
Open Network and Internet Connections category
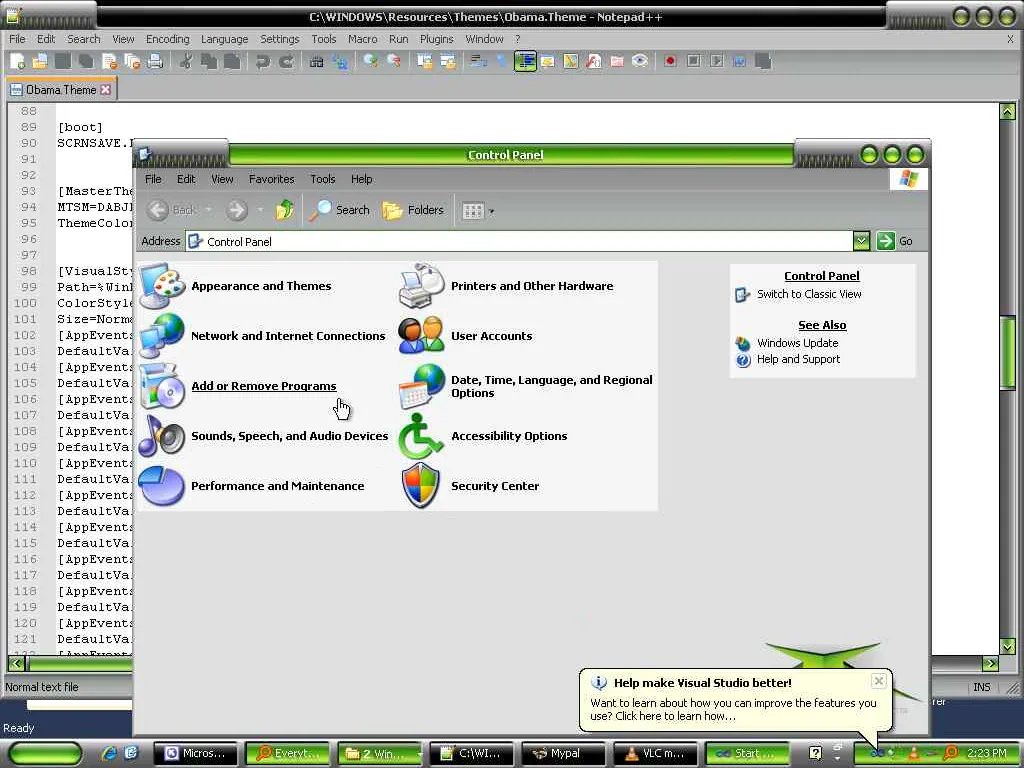pyautogui.click(x=288, y=336)
